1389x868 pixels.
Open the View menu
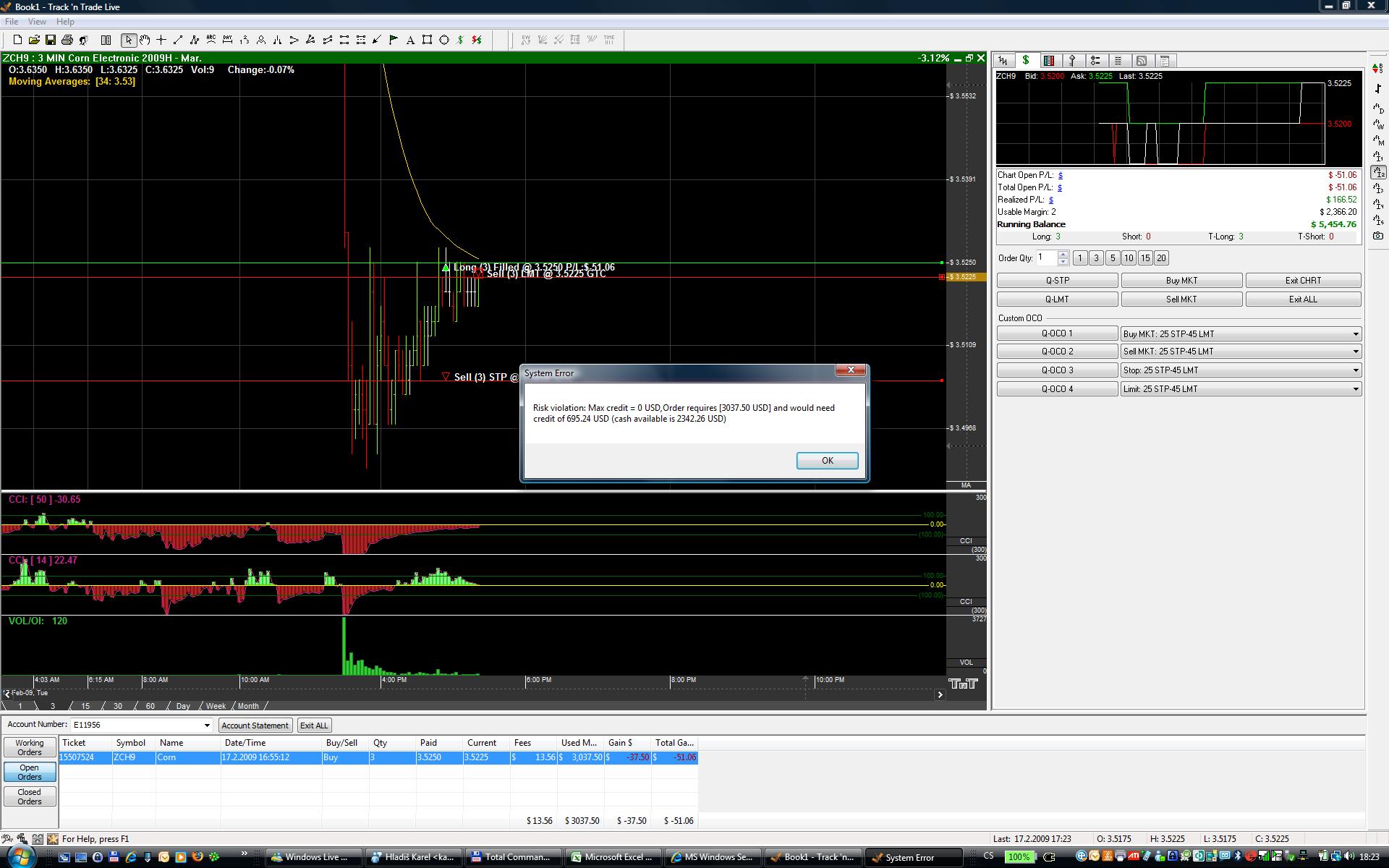point(36,22)
